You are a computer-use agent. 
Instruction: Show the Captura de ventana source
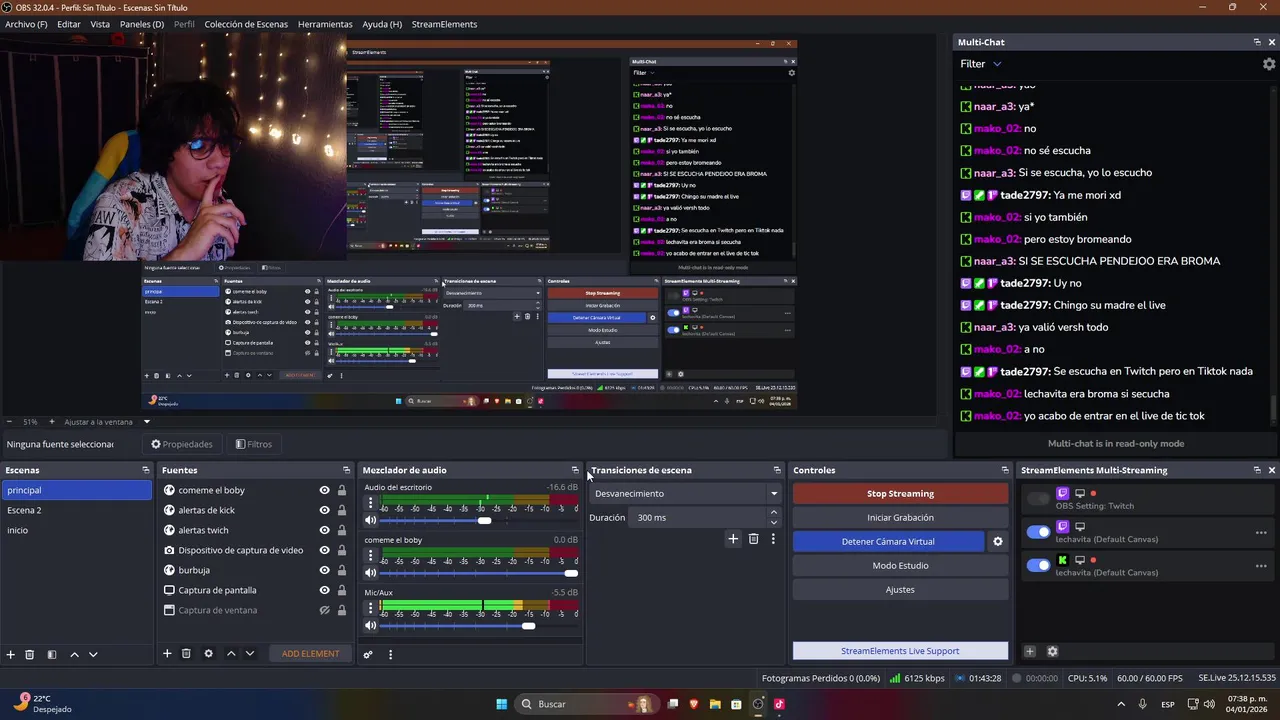click(324, 611)
